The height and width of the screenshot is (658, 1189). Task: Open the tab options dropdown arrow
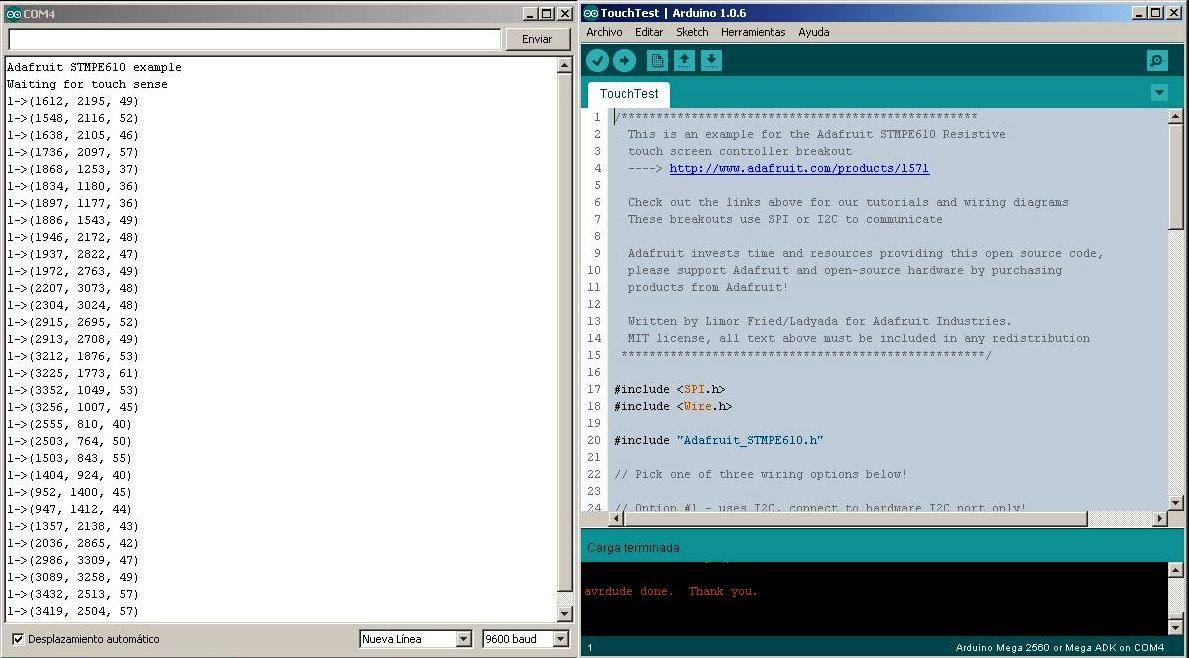[x=1159, y=92]
